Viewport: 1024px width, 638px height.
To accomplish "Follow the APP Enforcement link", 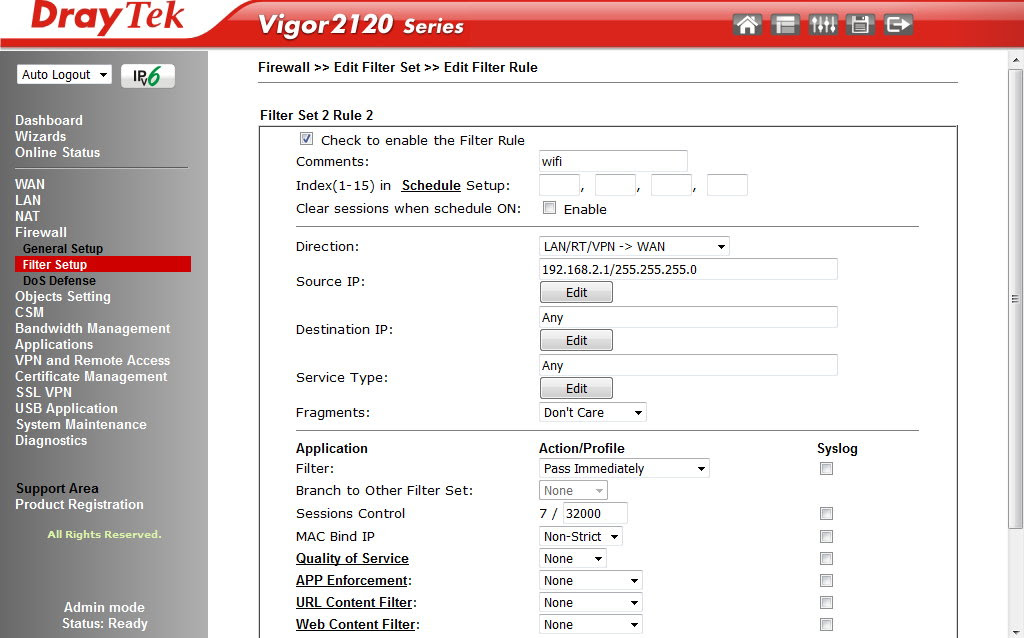I will click(x=352, y=581).
